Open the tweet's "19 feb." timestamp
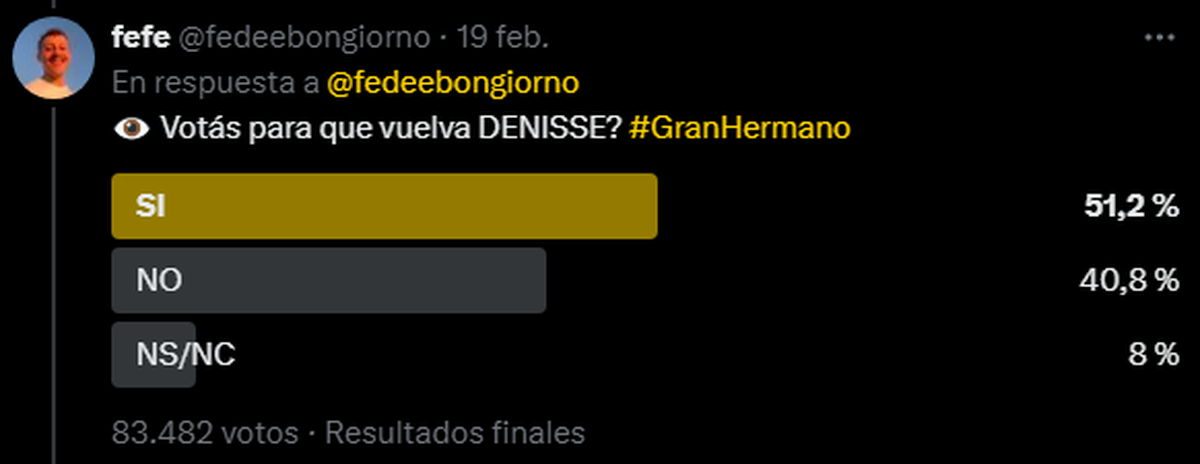Viewport: 1200px width, 464px height. (x=502, y=38)
